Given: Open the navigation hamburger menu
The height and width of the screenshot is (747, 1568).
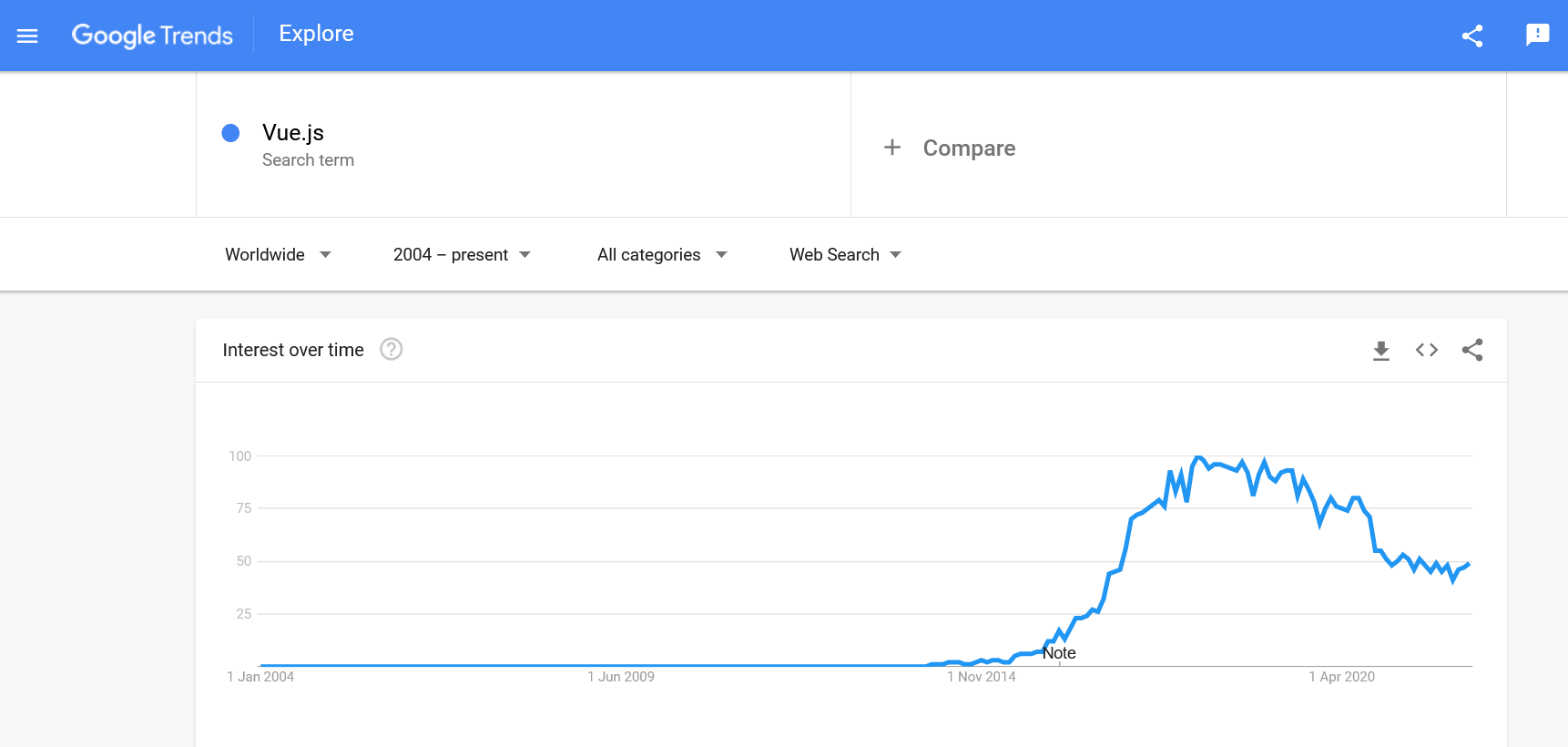Looking at the screenshot, I should click(x=27, y=36).
